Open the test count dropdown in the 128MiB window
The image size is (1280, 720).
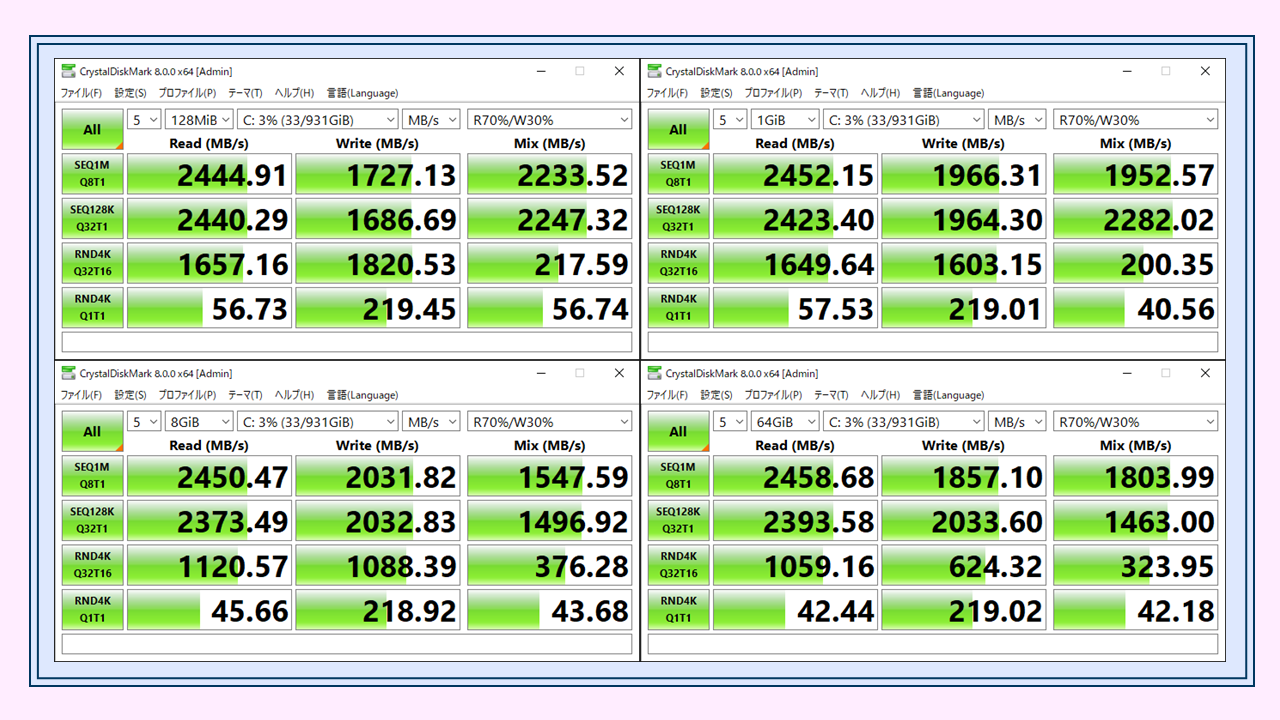click(144, 120)
